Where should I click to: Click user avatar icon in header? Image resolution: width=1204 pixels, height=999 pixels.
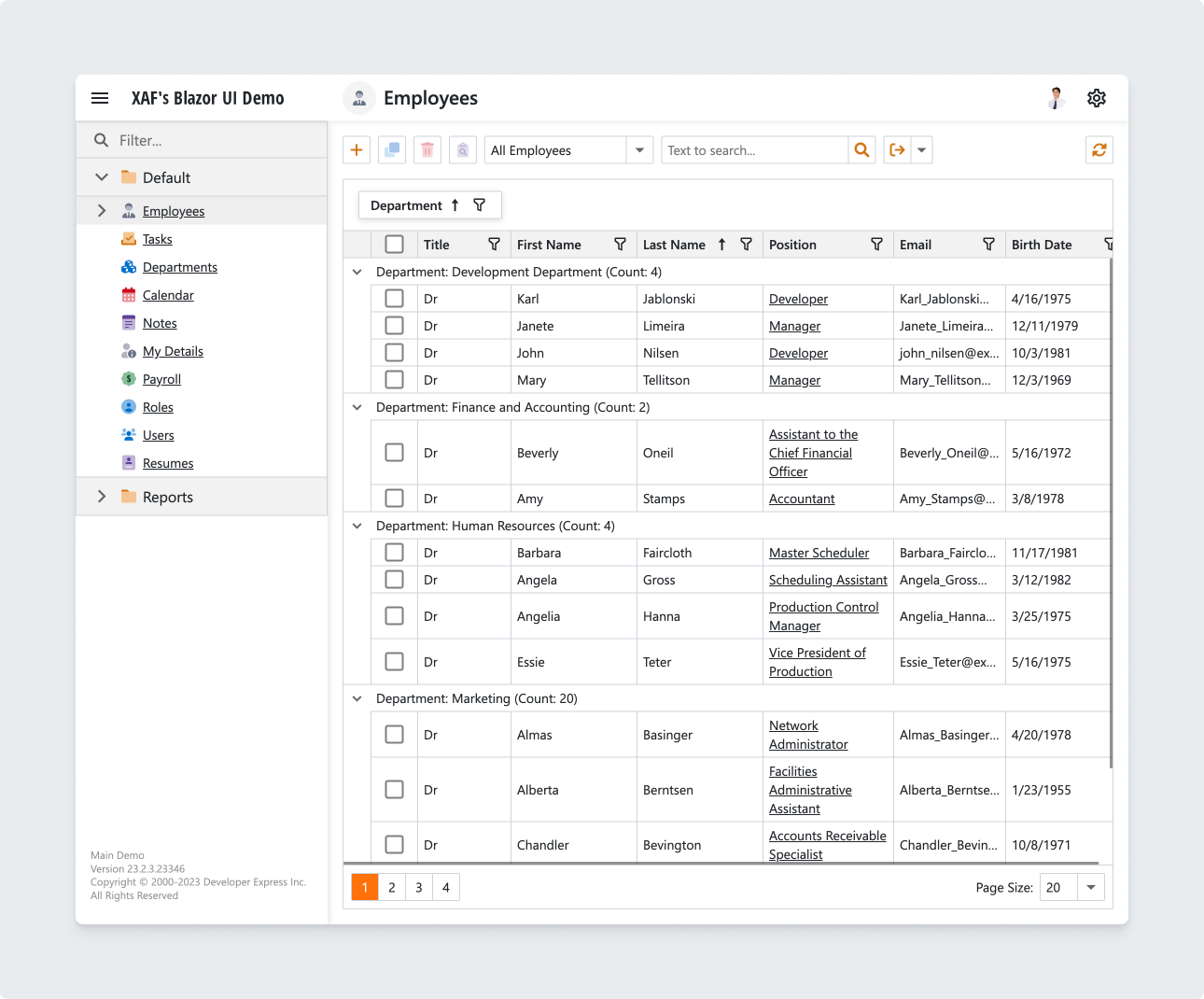(1056, 98)
